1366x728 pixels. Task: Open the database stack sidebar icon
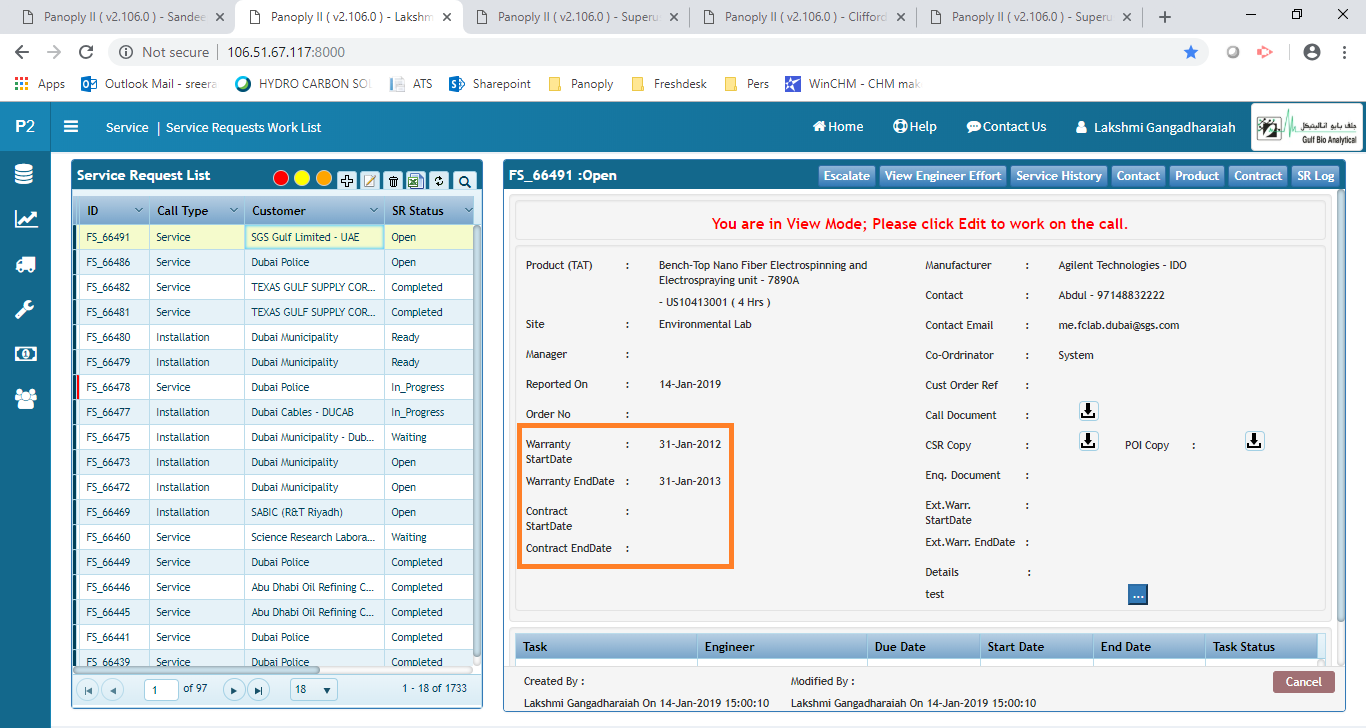pyautogui.click(x=25, y=175)
